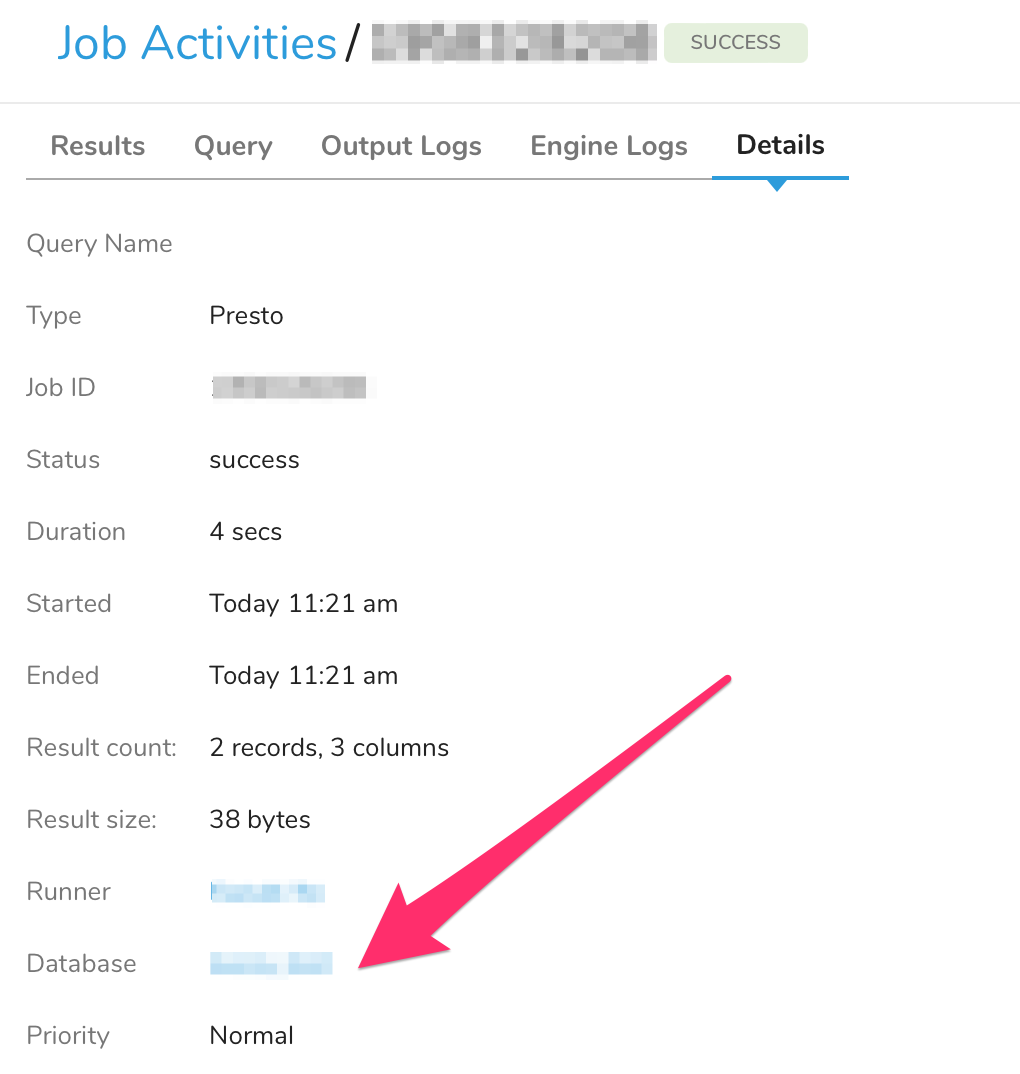Viewport: 1020px width, 1074px height.
Task: Click the Started time value
Action: point(303,604)
